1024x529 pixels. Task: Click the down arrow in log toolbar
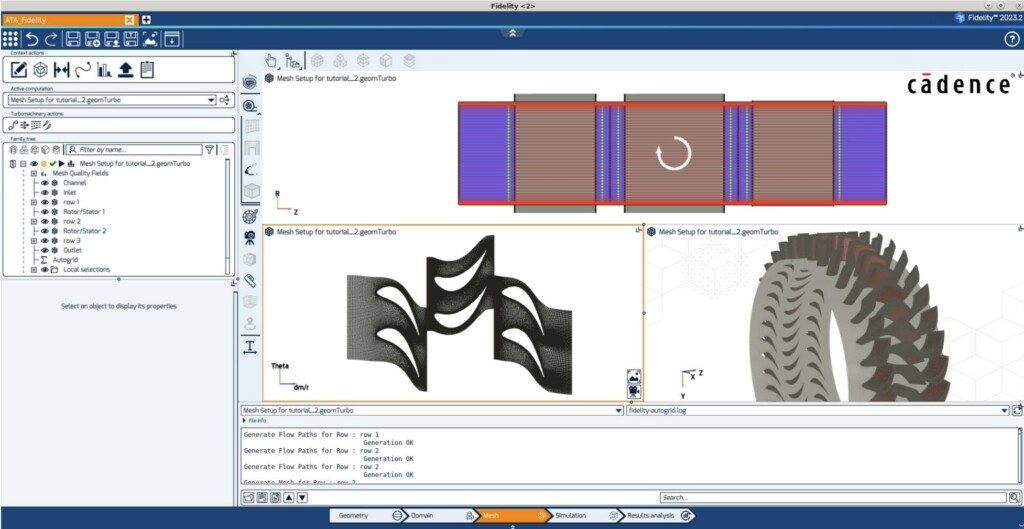(302, 498)
